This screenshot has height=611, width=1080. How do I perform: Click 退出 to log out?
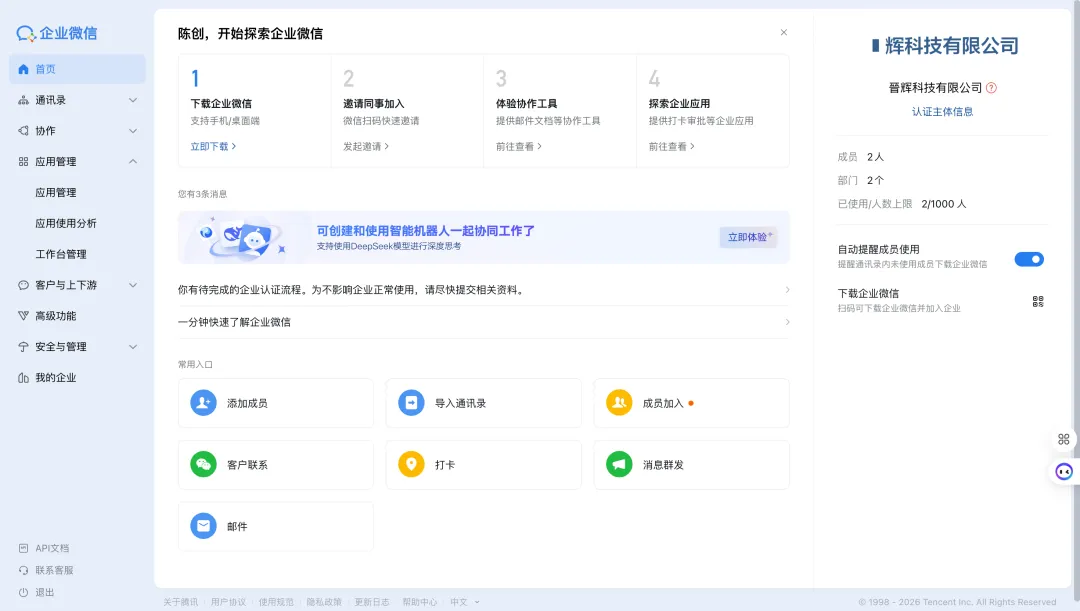tap(45, 592)
